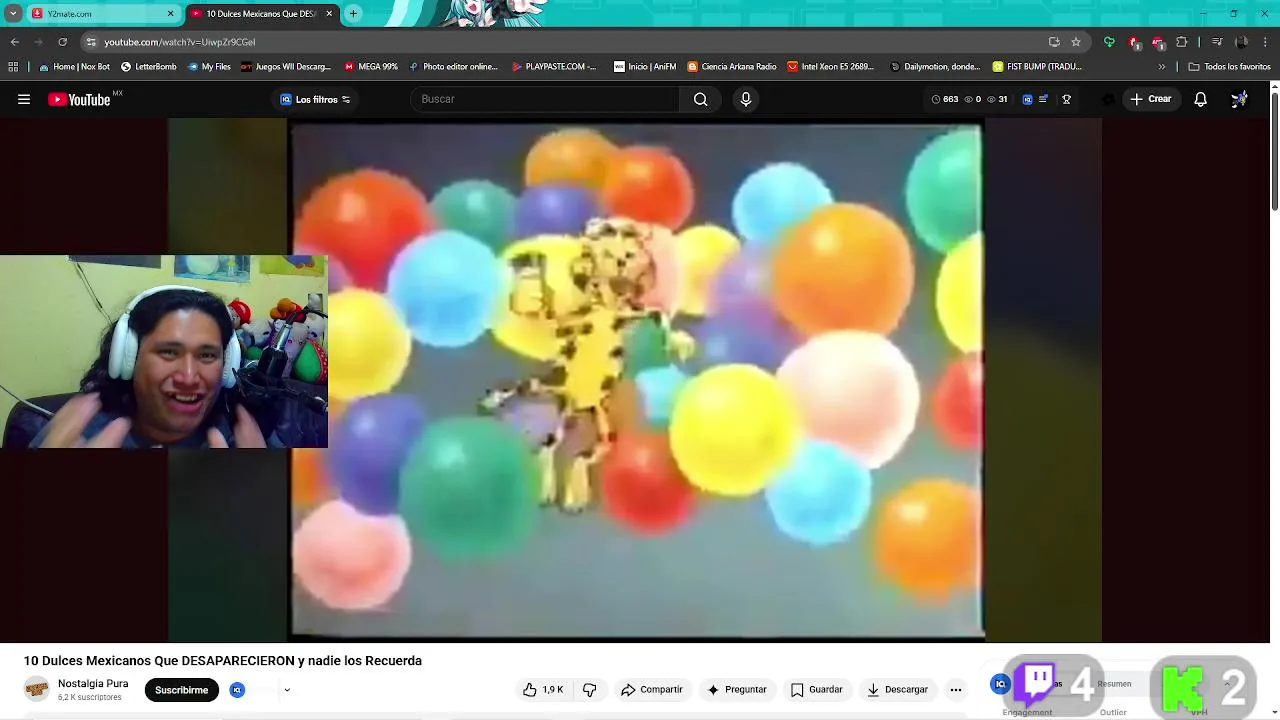Open the new tab plus button
Viewport: 1280px width, 720px height.
point(353,14)
